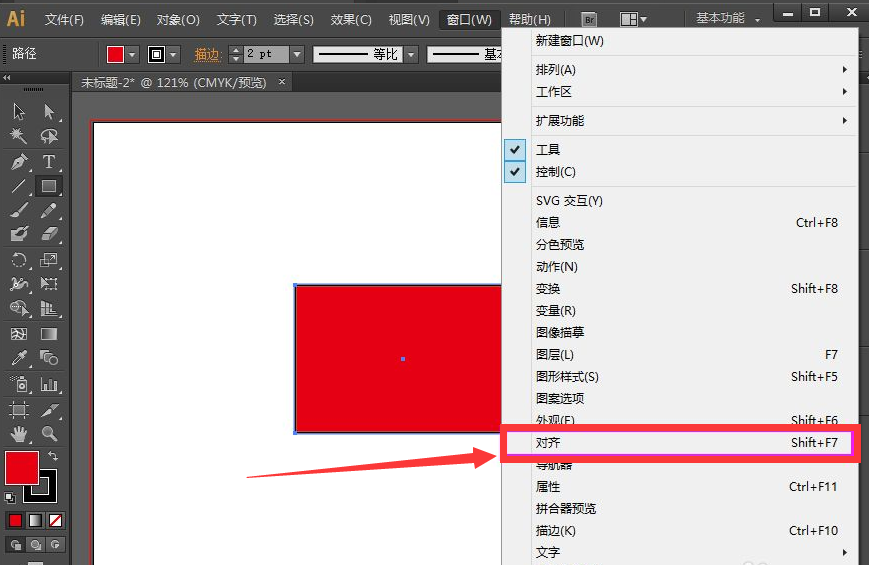Select the Paintbrush tool
The height and width of the screenshot is (565, 869).
(19, 211)
